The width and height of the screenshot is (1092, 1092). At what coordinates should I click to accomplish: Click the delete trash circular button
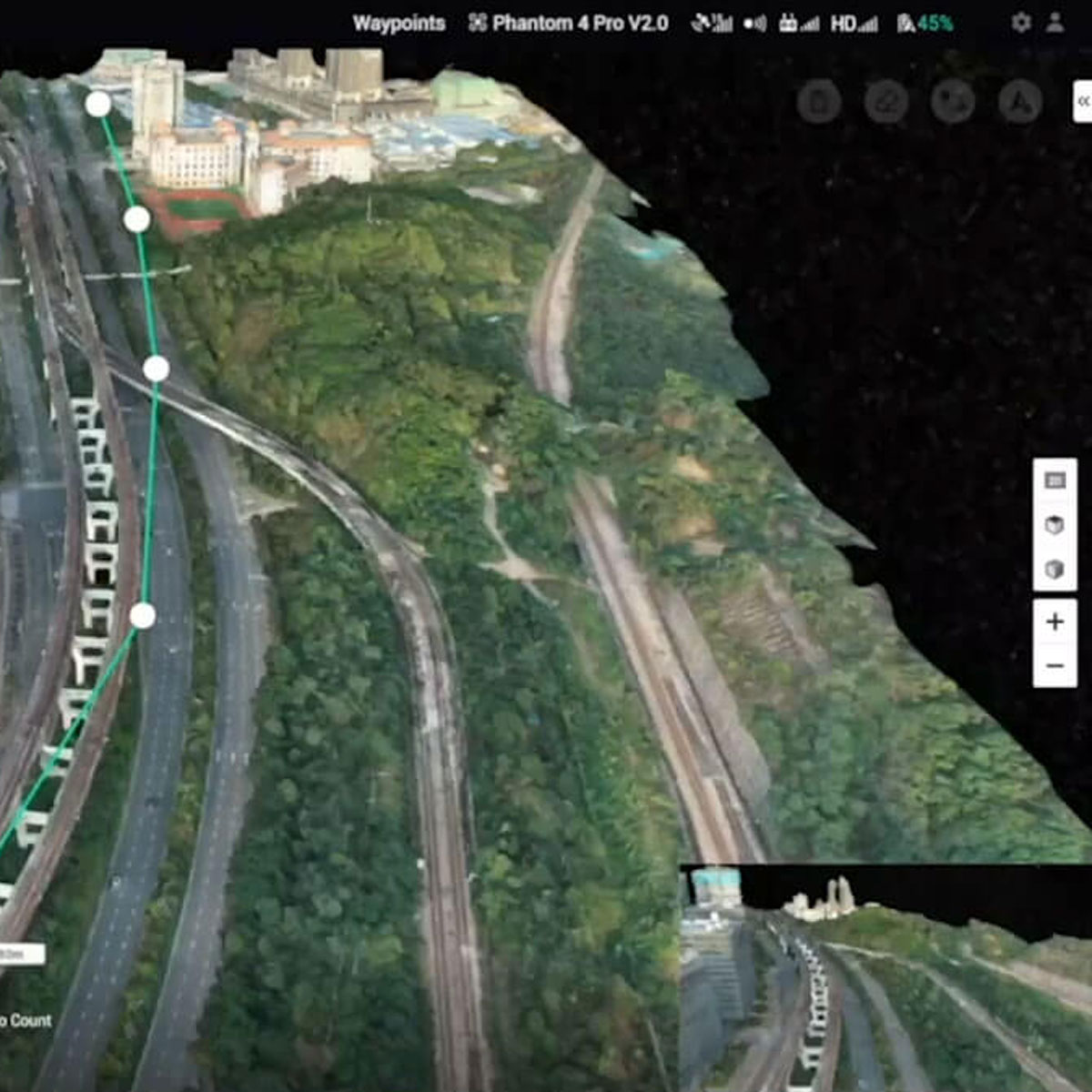pyautogui.click(x=819, y=102)
